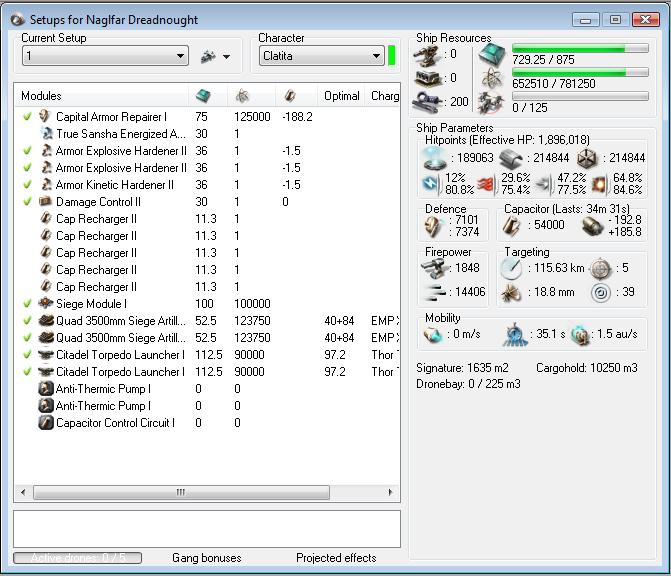The width and height of the screenshot is (671, 576).
Task: Open Gang bonuses
Action: click(x=207, y=558)
